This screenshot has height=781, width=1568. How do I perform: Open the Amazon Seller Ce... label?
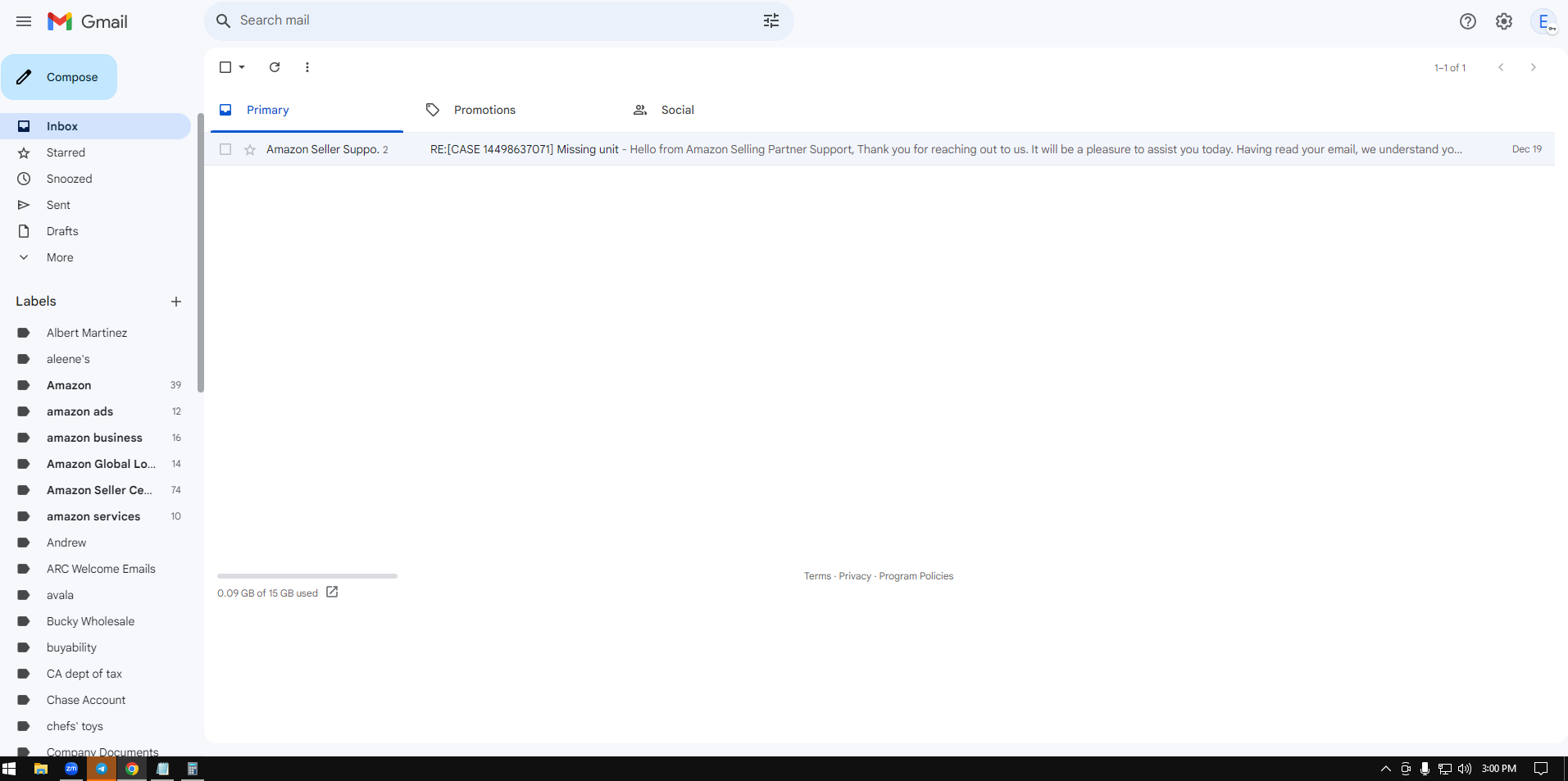click(95, 490)
